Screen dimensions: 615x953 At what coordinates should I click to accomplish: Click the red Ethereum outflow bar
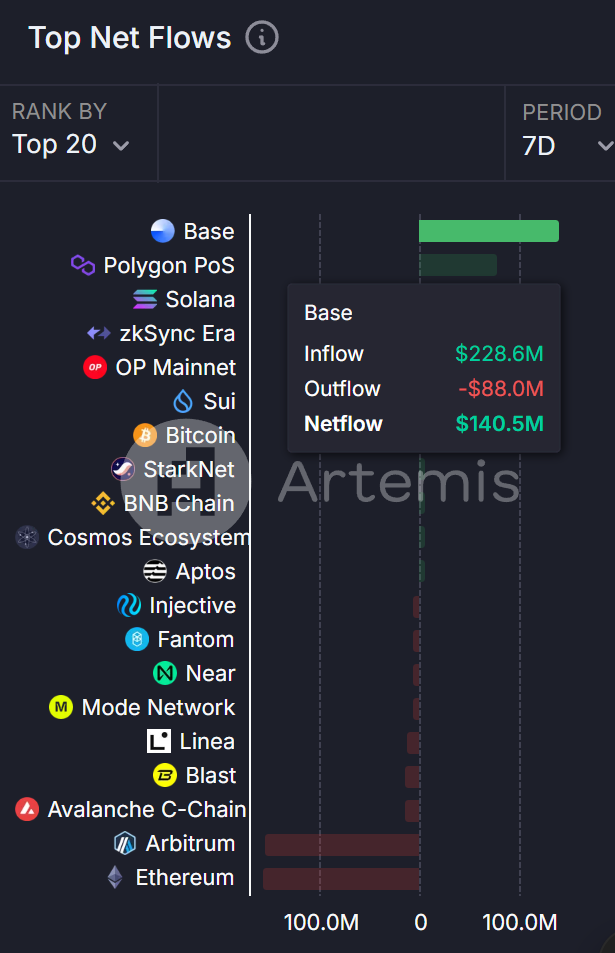(340, 878)
